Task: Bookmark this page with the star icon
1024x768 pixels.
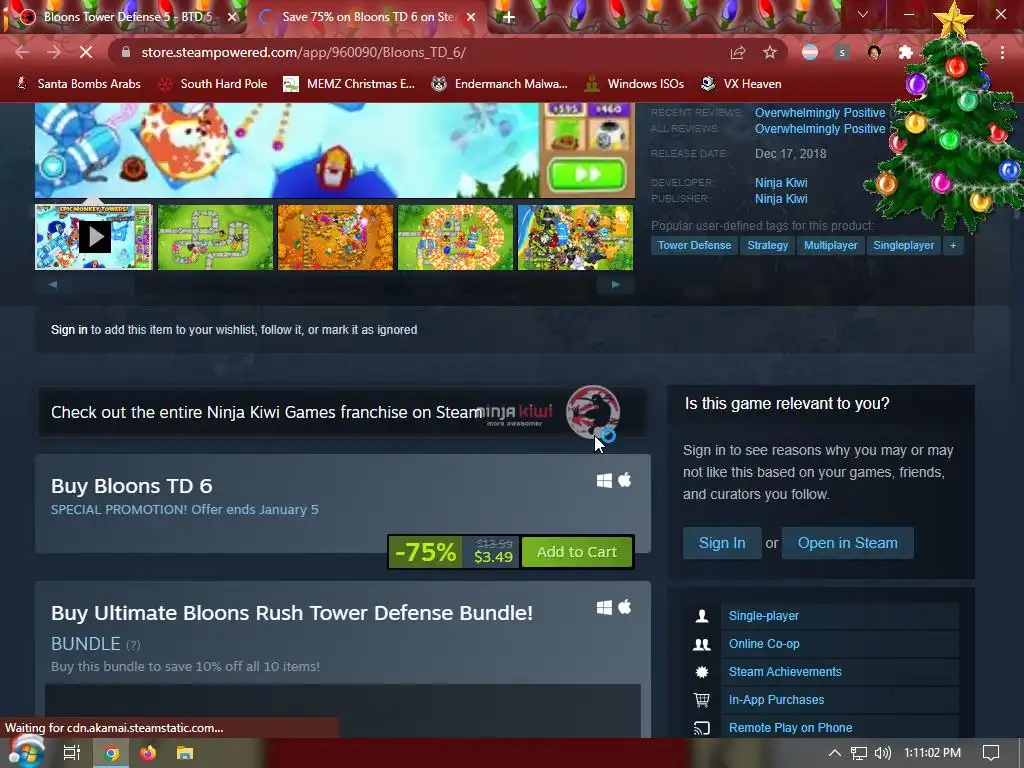Action: (770, 52)
